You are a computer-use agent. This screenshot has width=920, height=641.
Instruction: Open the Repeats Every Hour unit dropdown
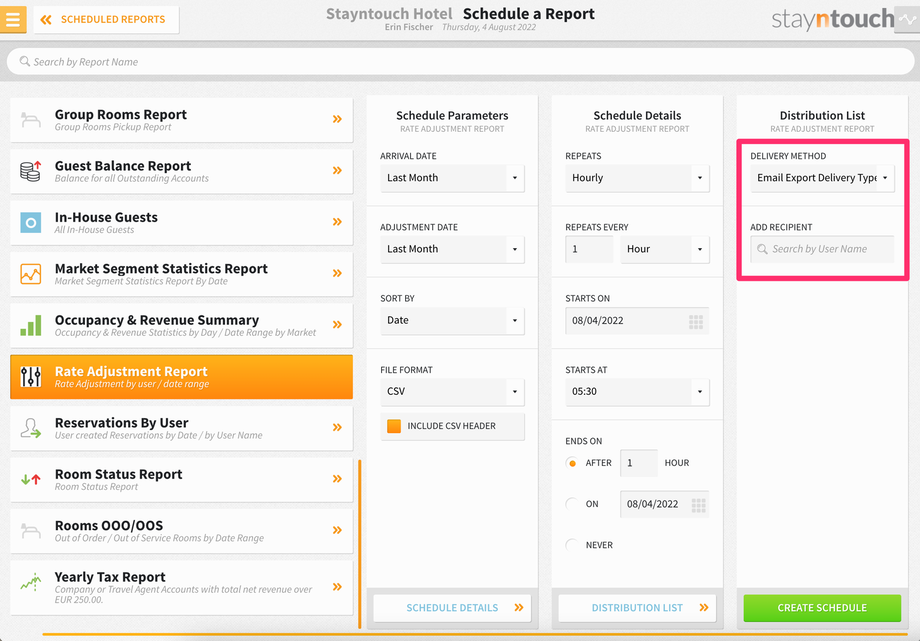point(665,249)
